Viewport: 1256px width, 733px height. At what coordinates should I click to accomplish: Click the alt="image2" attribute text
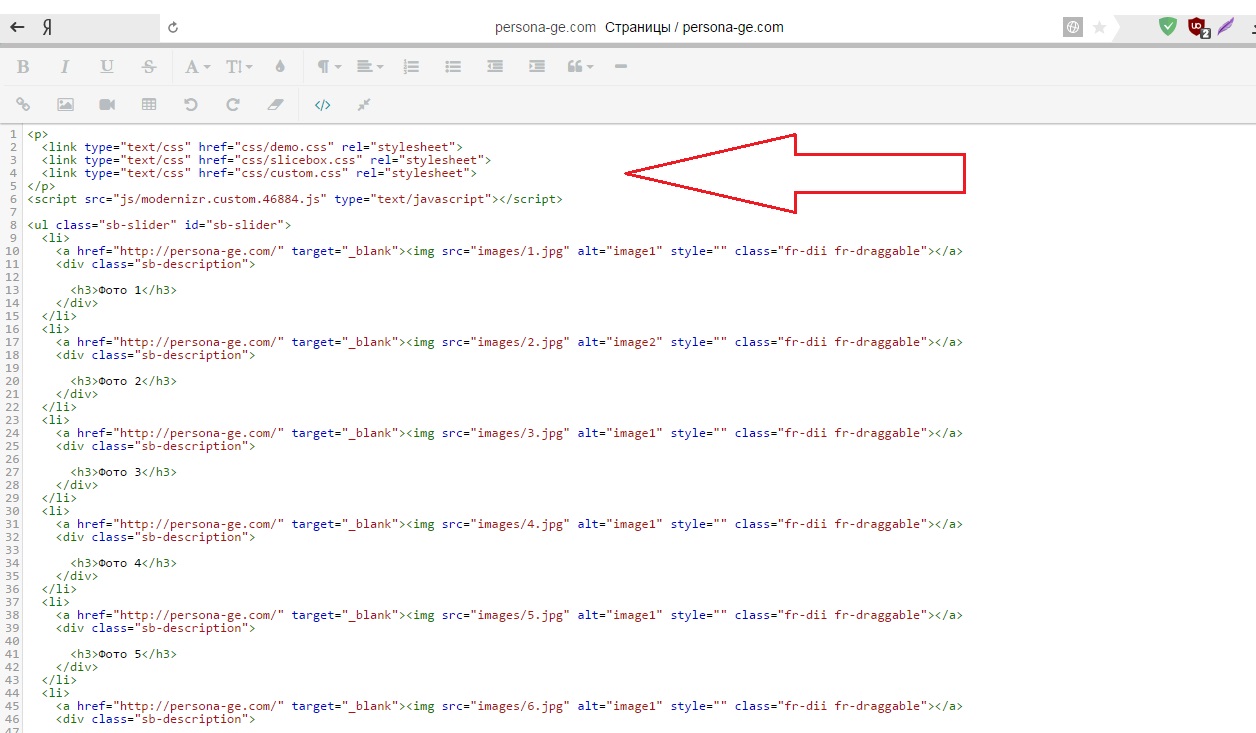[620, 342]
